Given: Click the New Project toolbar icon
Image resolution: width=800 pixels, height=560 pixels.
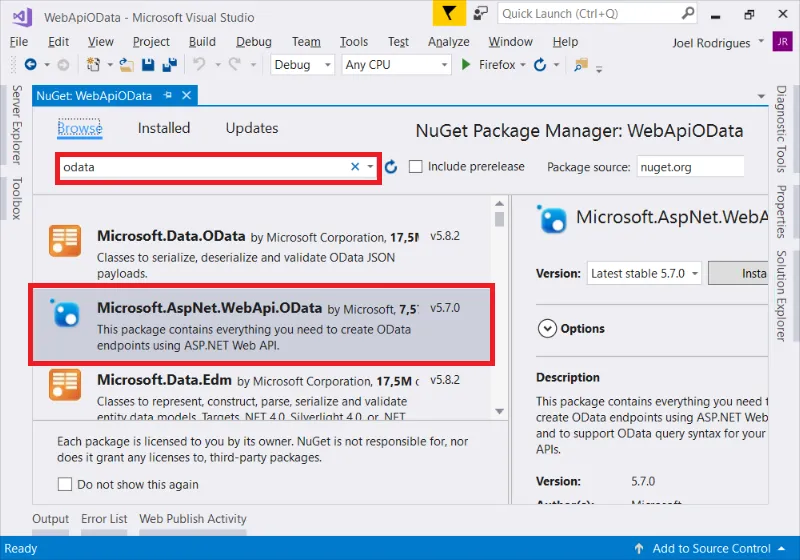Looking at the screenshot, I should 93,65.
